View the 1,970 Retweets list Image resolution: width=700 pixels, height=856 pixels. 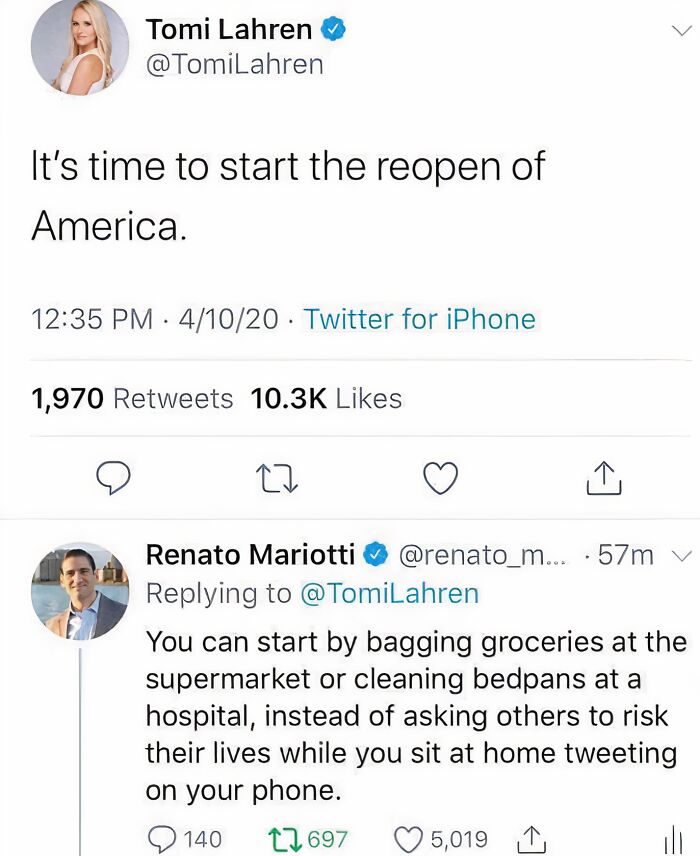132,399
